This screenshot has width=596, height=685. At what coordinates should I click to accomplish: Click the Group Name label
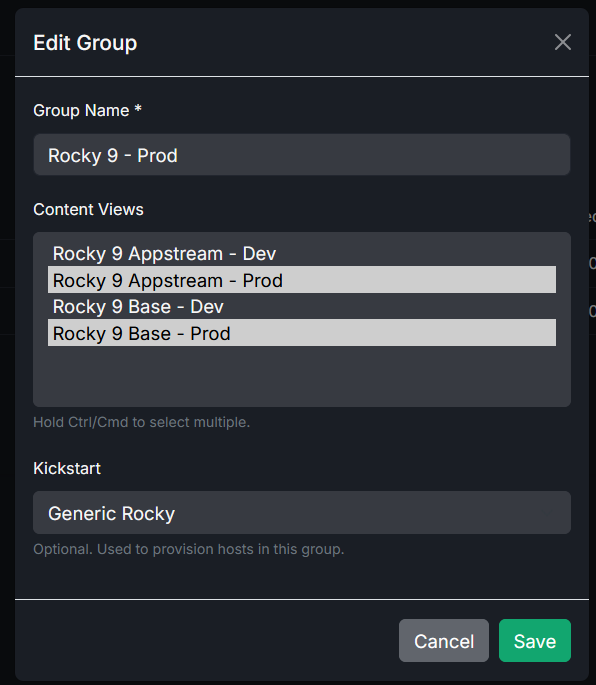click(x=81, y=111)
